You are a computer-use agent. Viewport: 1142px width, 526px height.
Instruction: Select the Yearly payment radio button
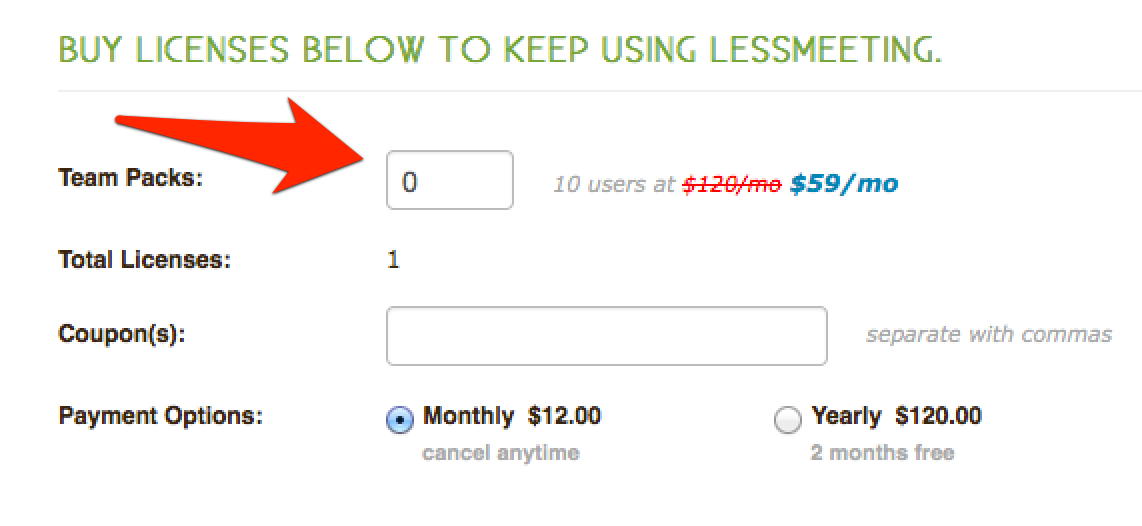point(788,420)
